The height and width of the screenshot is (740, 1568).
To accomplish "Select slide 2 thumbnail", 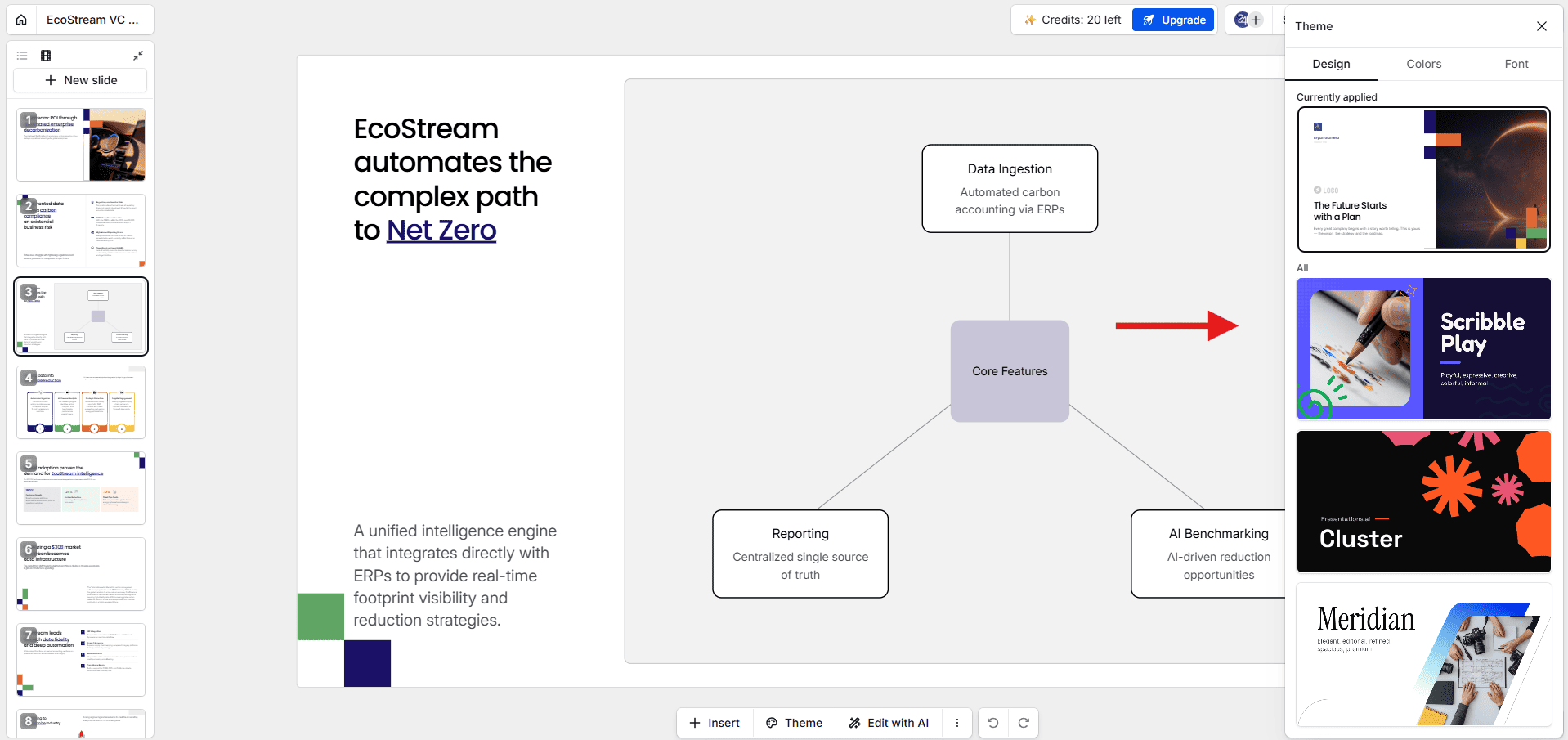I will [81, 231].
